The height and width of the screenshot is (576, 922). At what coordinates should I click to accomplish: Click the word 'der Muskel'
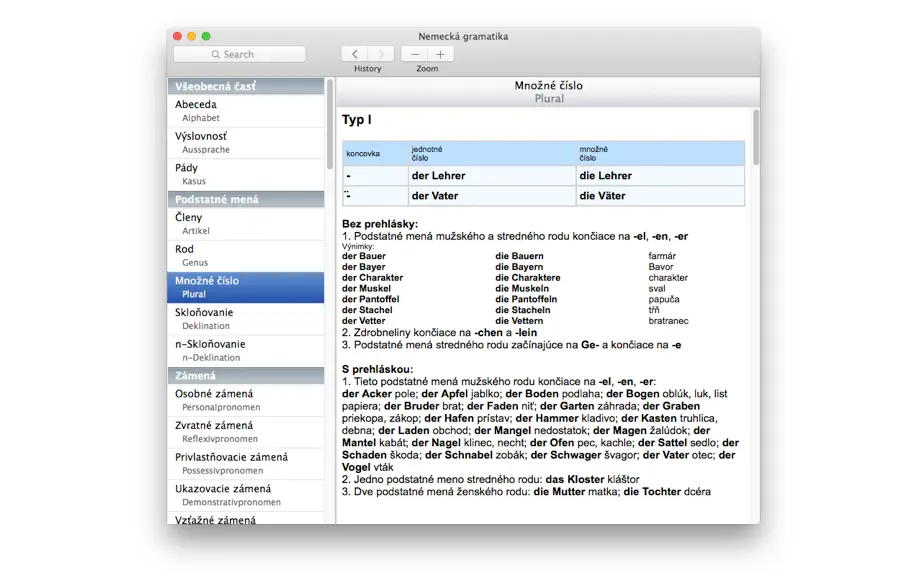(366, 289)
